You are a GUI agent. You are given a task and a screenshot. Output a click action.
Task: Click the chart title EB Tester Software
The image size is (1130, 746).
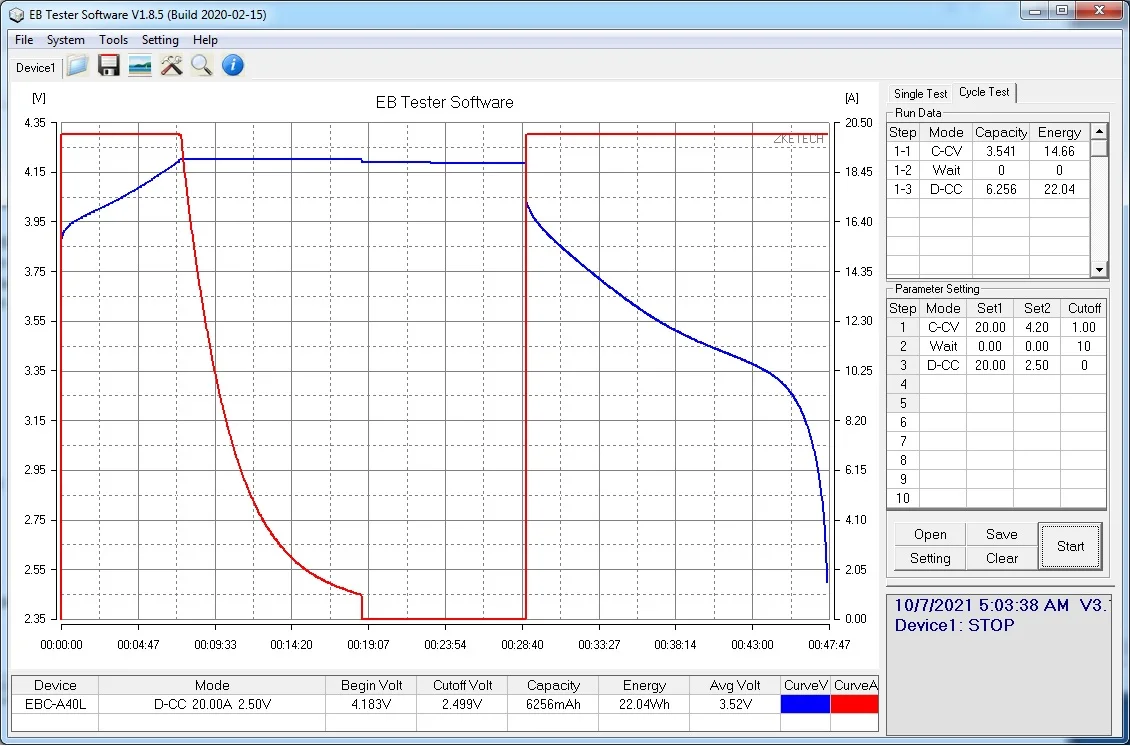coord(445,102)
